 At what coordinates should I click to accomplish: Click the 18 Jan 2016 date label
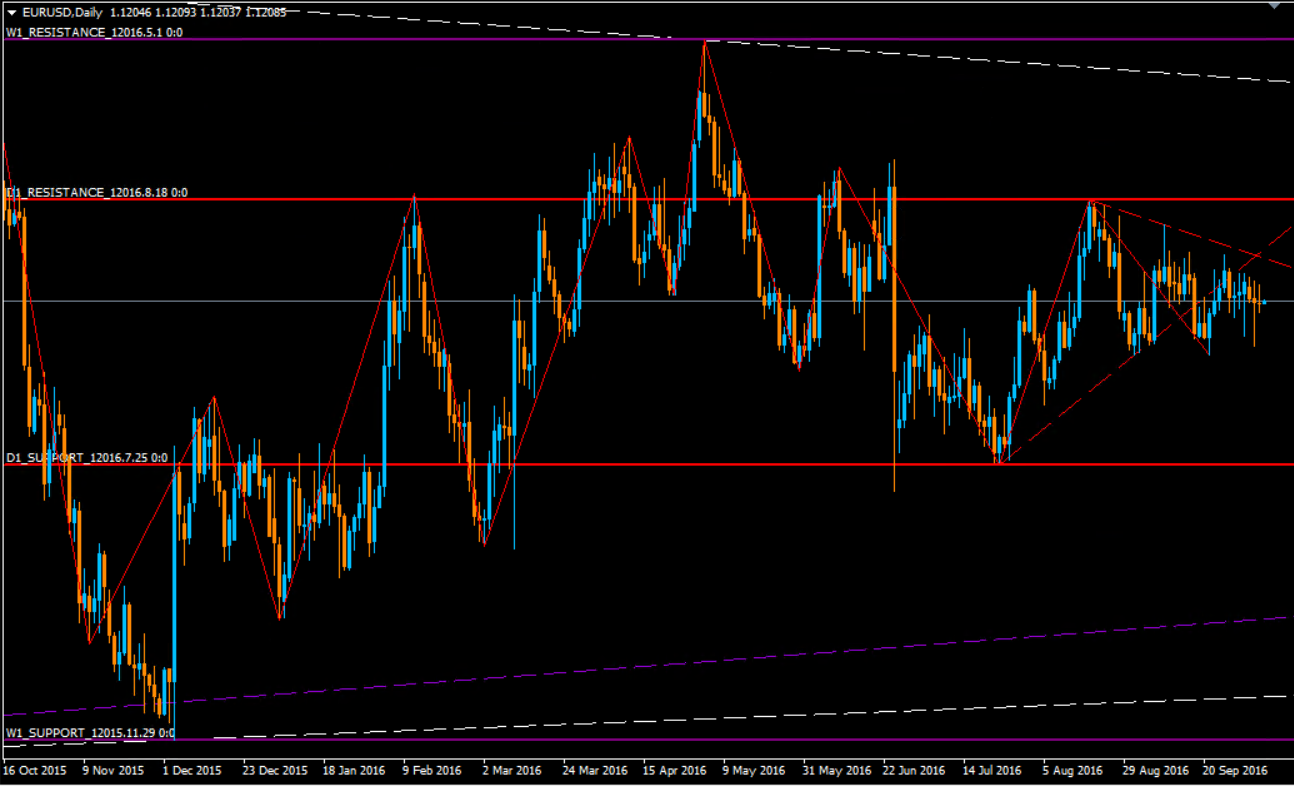click(x=354, y=771)
